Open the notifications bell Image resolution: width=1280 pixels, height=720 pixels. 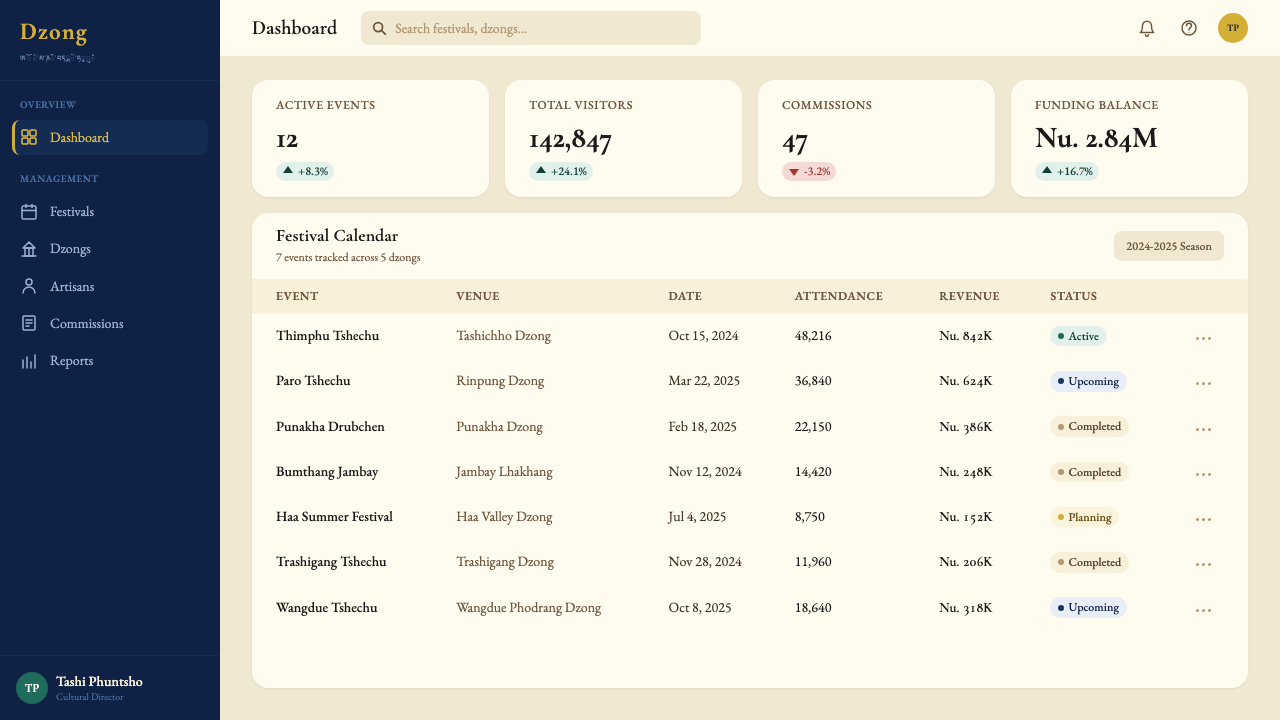pos(1147,28)
